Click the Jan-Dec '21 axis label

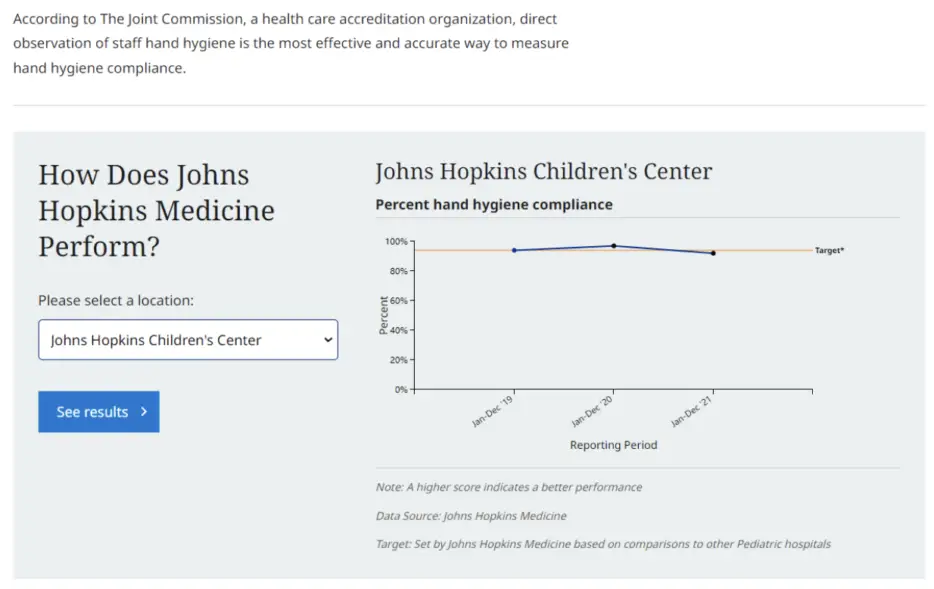(x=689, y=413)
